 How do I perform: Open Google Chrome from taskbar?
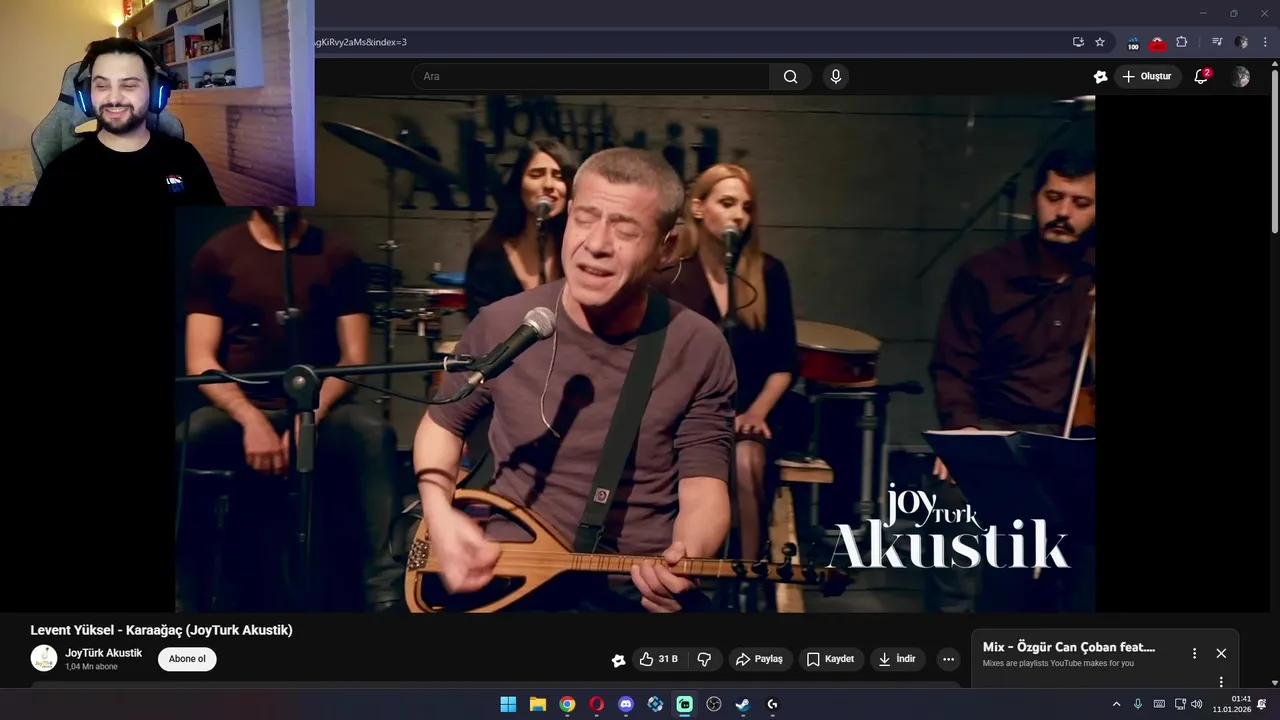(x=567, y=704)
